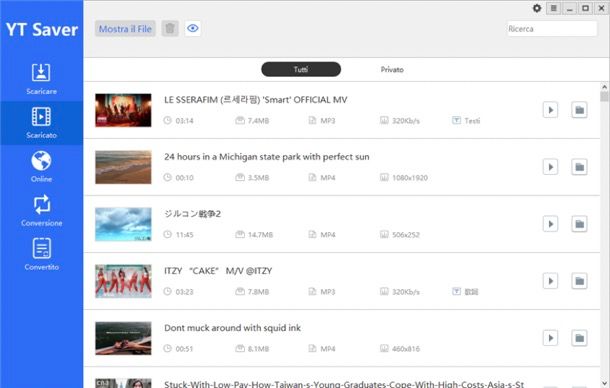
Task: Click the 11:45 duration value
Action: 184,235
